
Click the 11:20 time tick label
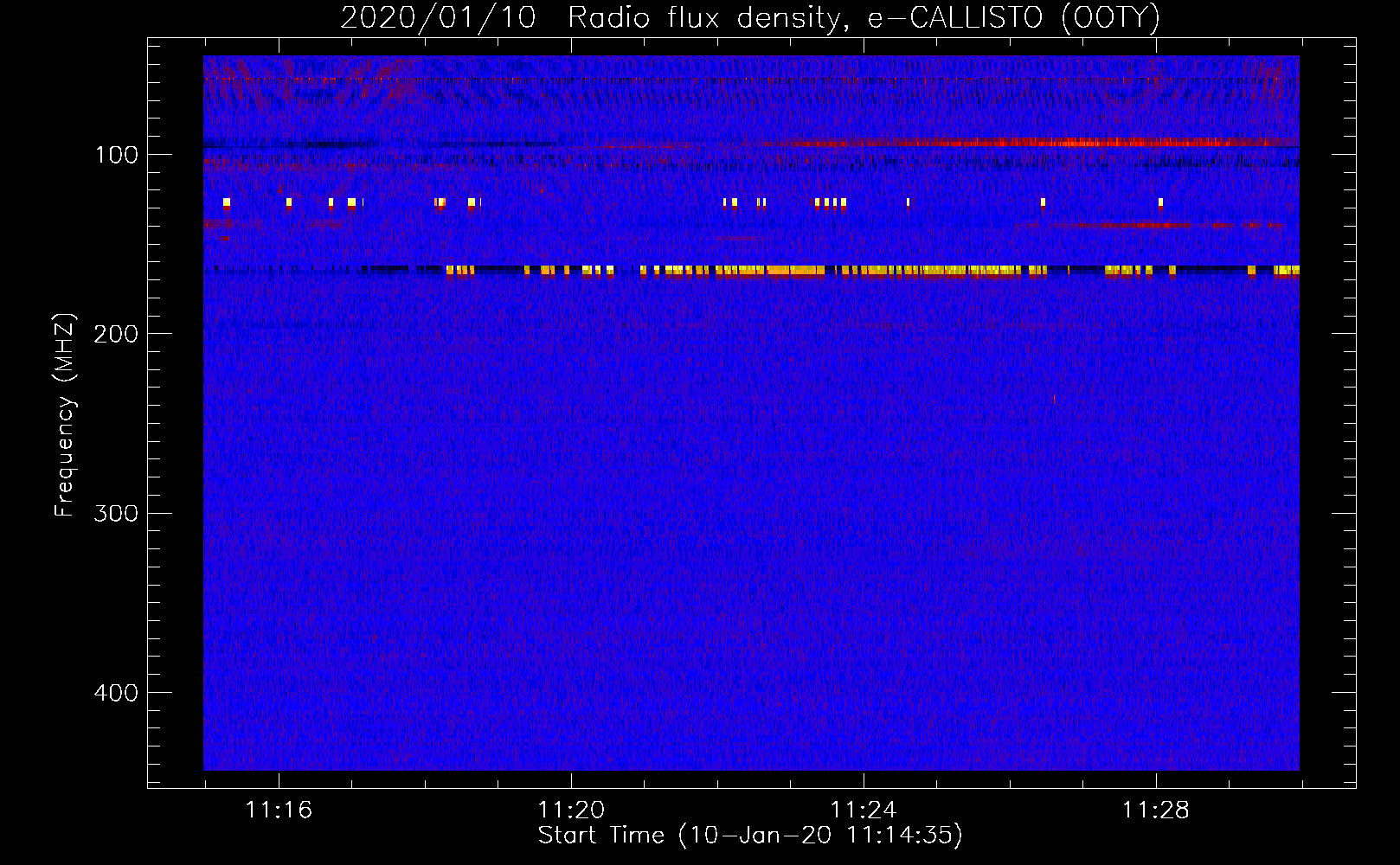click(x=571, y=811)
